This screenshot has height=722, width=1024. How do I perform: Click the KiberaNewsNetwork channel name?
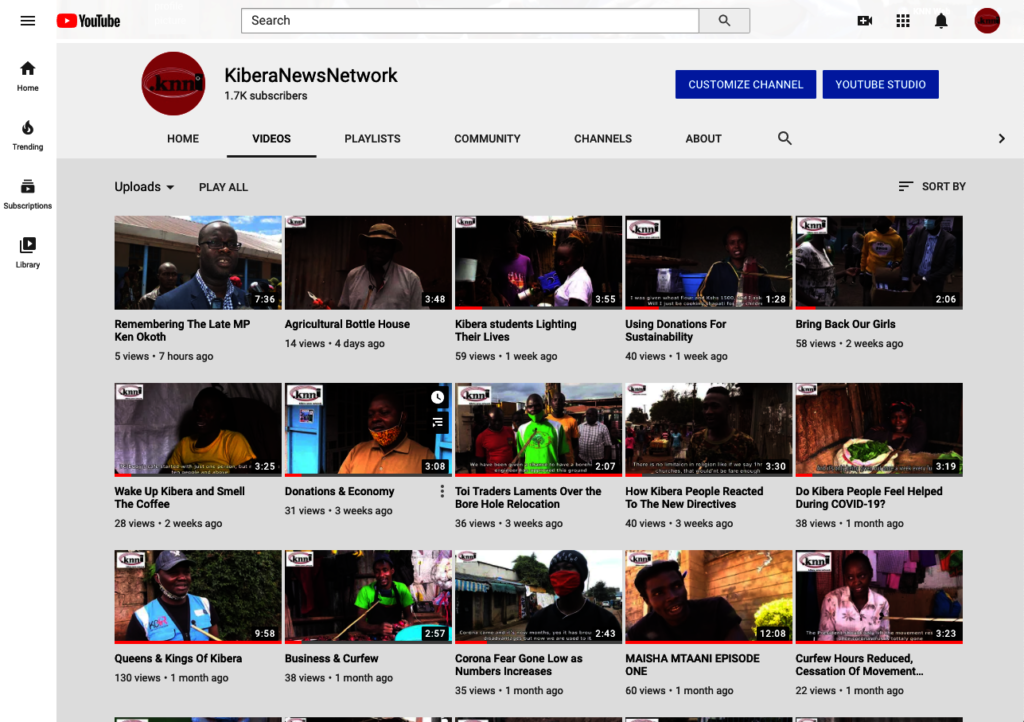pos(311,76)
